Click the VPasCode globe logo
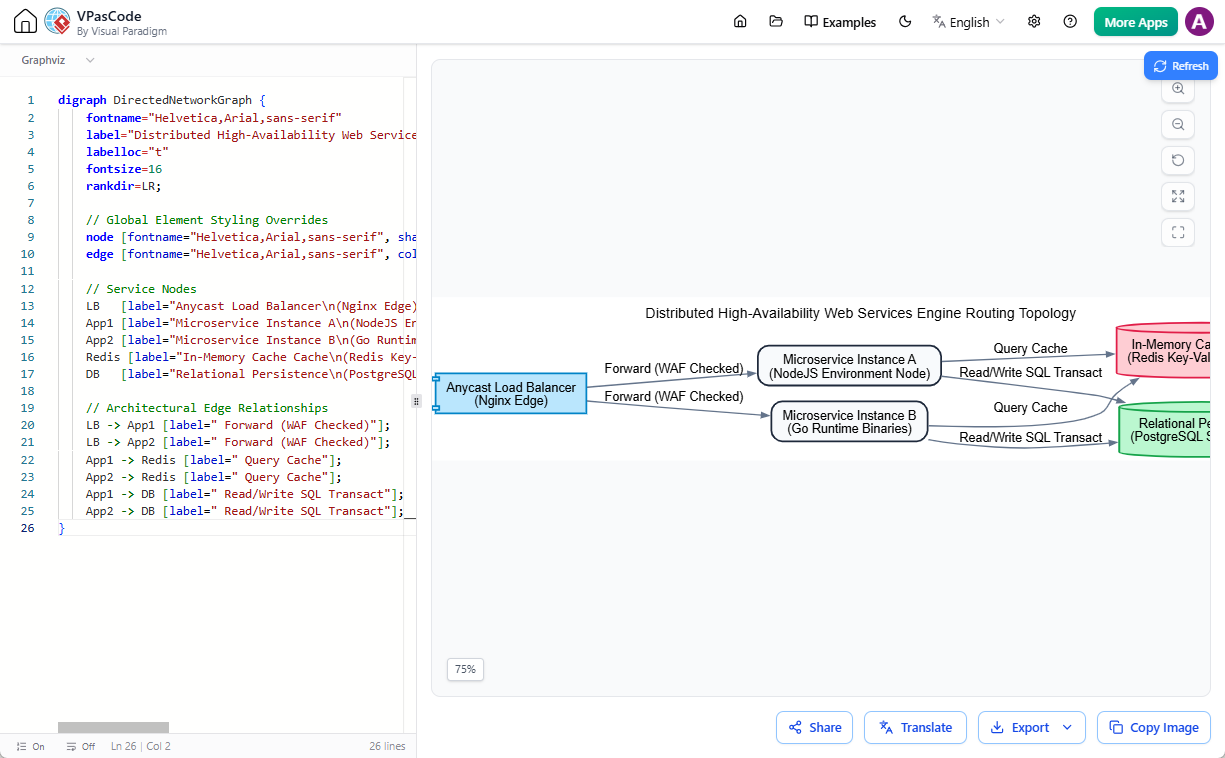 58,21
